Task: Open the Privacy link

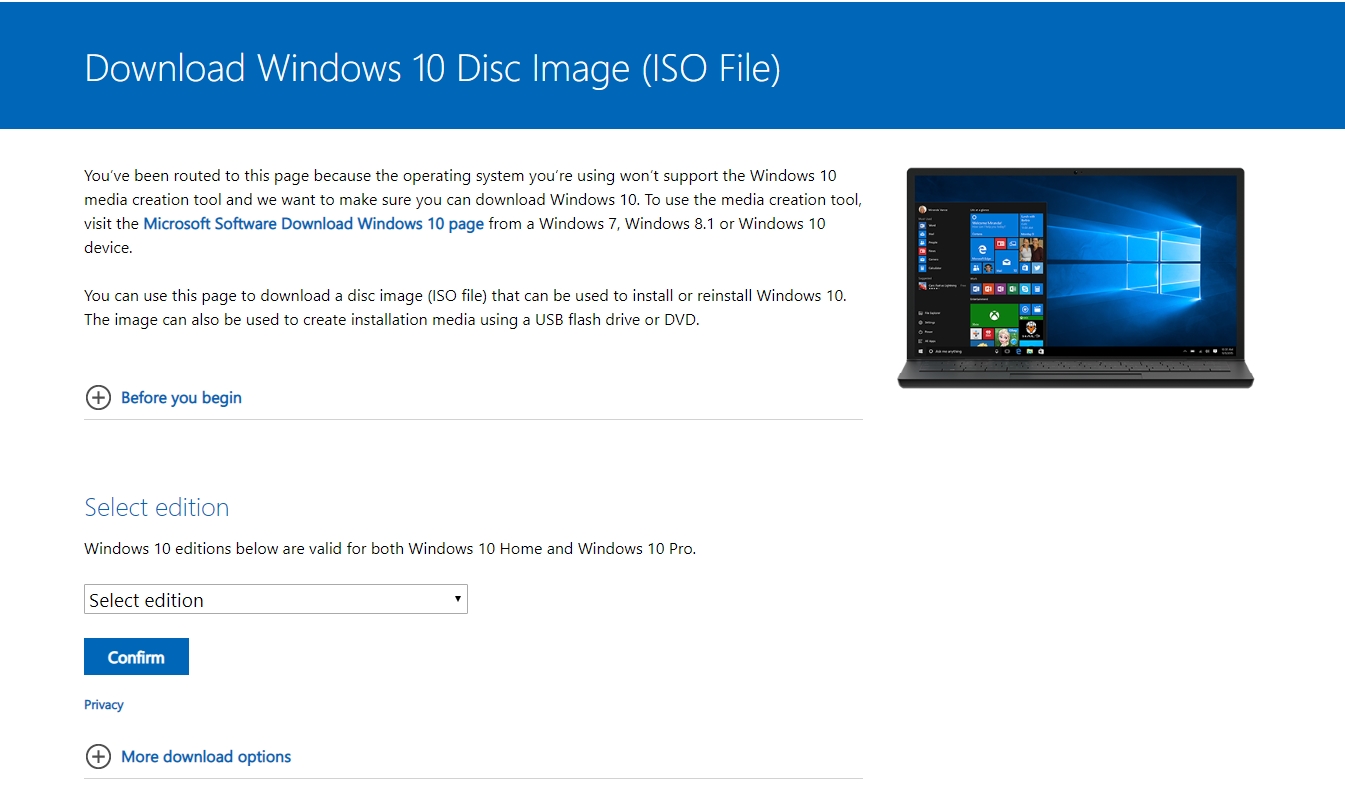Action: click(104, 705)
